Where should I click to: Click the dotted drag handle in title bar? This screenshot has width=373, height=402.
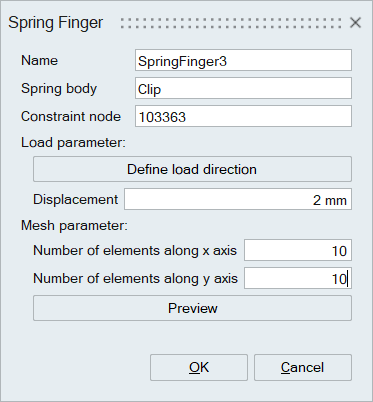[231, 23]
